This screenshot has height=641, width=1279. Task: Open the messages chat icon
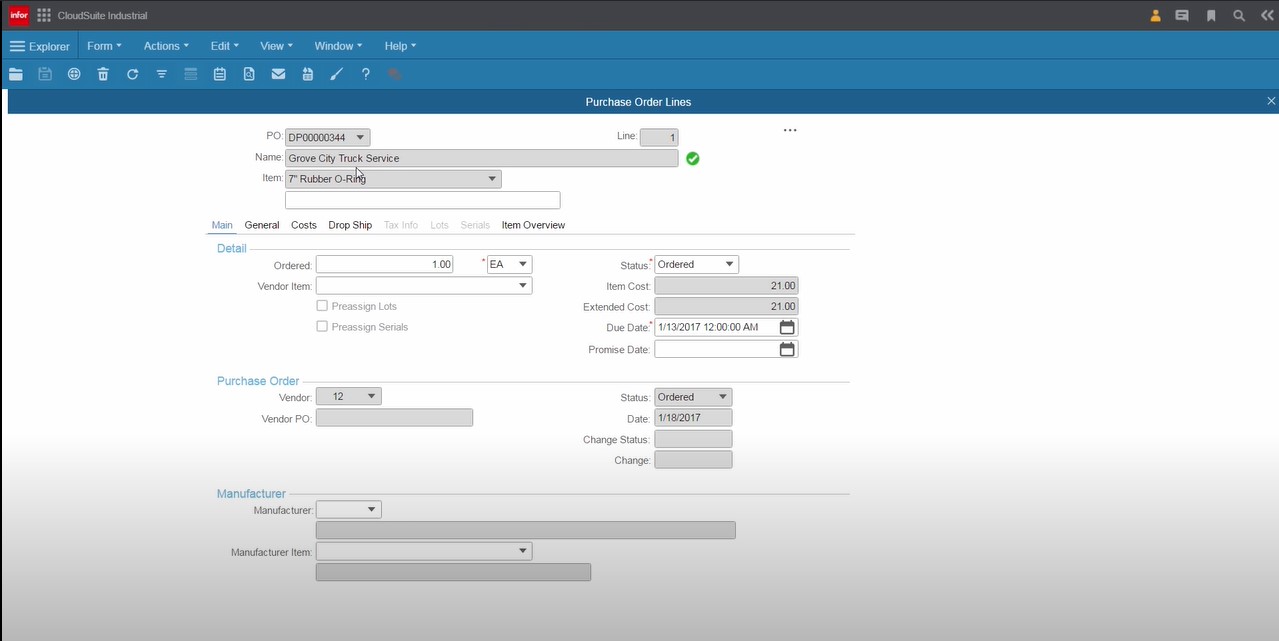pos(1182,16)
